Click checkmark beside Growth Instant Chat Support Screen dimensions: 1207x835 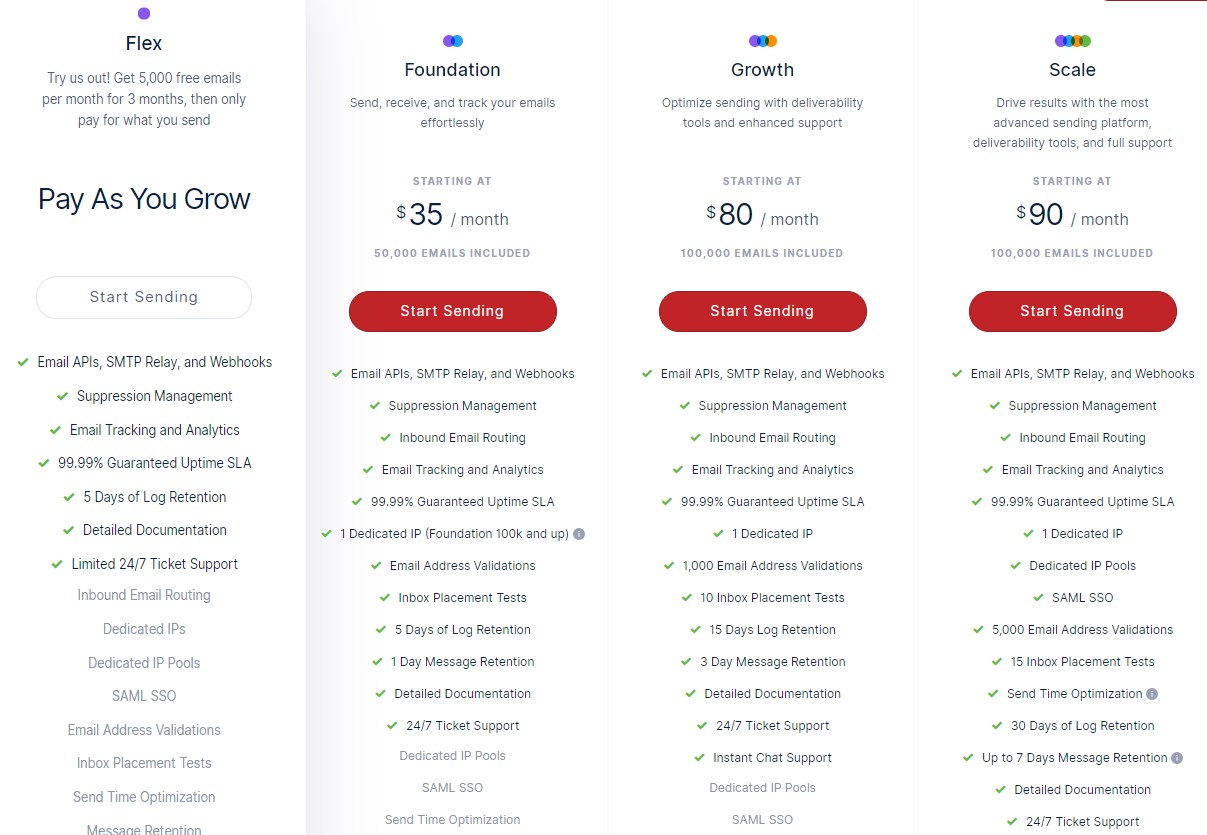pyautogui.click(x=699, y=758)
